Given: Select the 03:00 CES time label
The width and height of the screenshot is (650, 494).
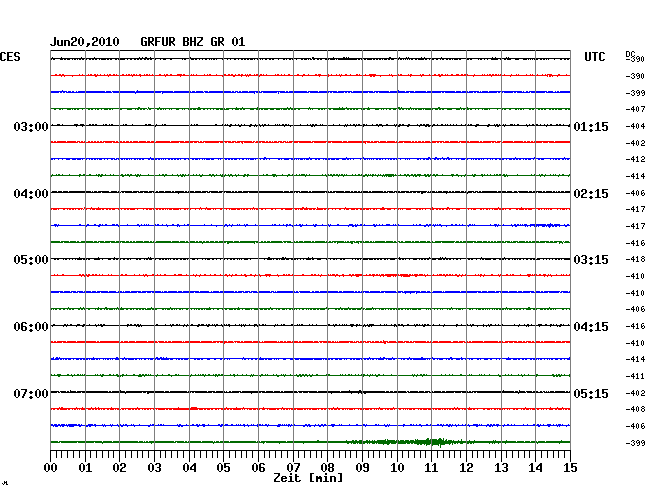Looking at the screenshot, I should click(x=31, y=126).
